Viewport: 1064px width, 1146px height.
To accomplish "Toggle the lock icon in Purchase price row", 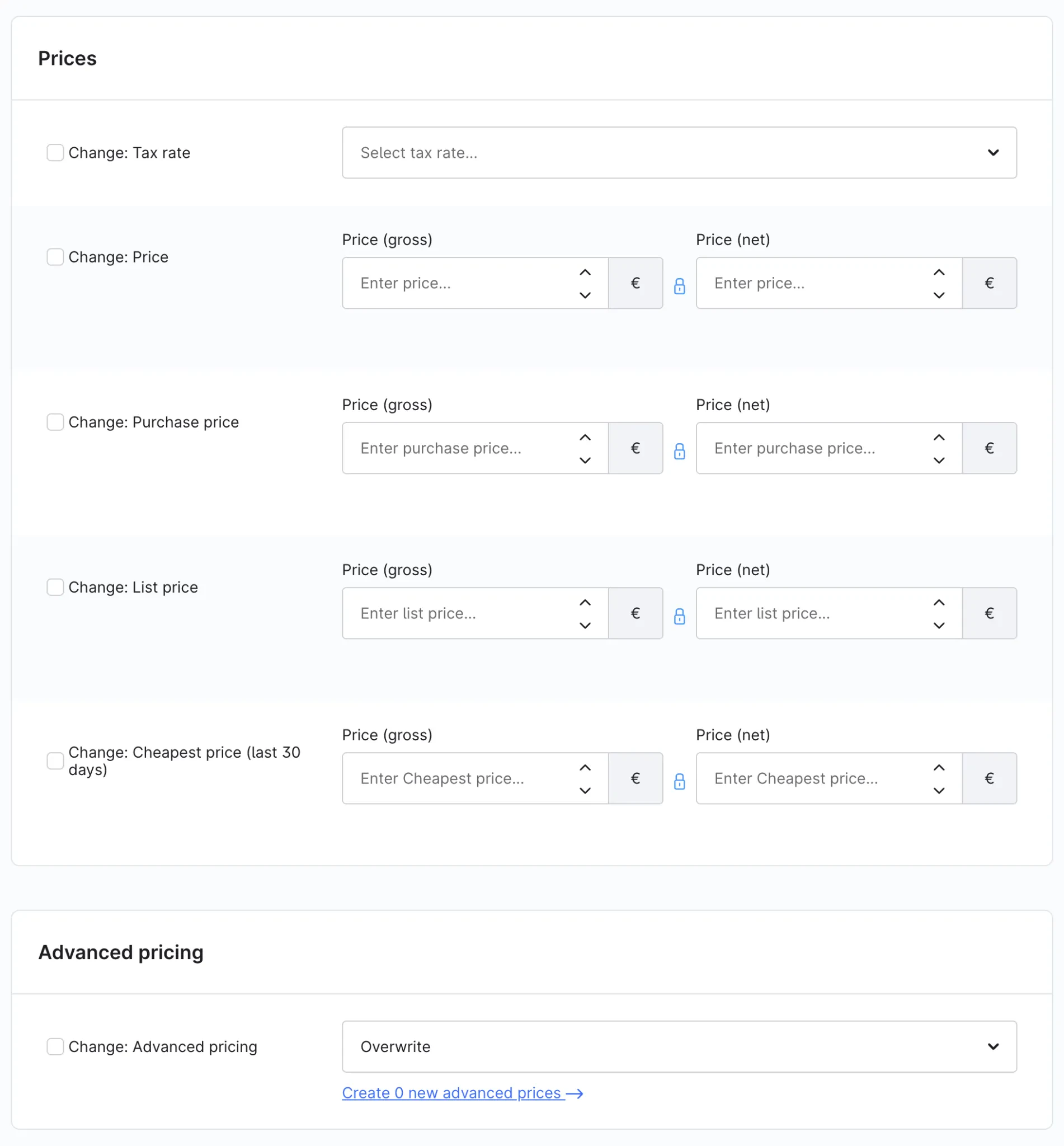I will (x=679, y=452).
